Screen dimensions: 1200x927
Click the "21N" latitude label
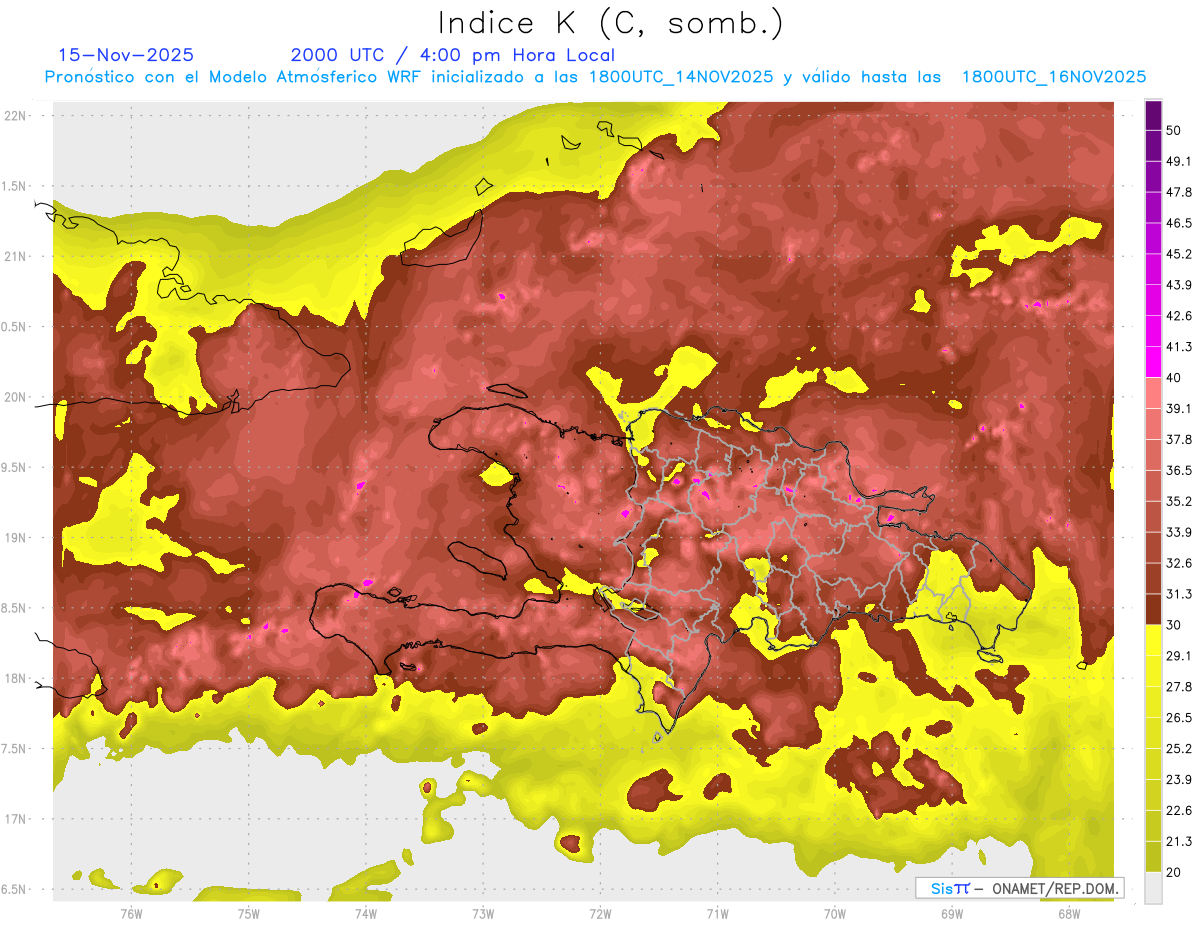click(15, 256)
